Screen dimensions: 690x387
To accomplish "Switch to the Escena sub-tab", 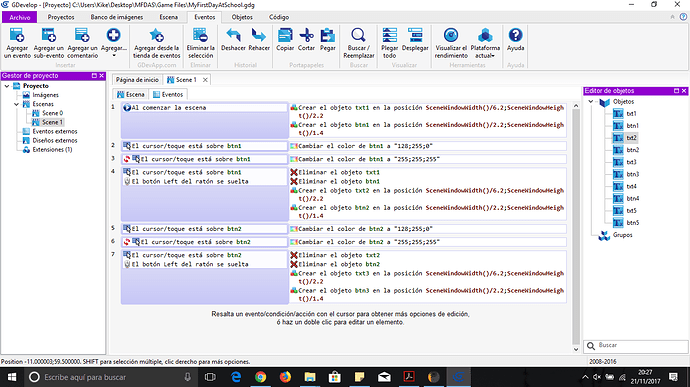I will pos(131,94).
